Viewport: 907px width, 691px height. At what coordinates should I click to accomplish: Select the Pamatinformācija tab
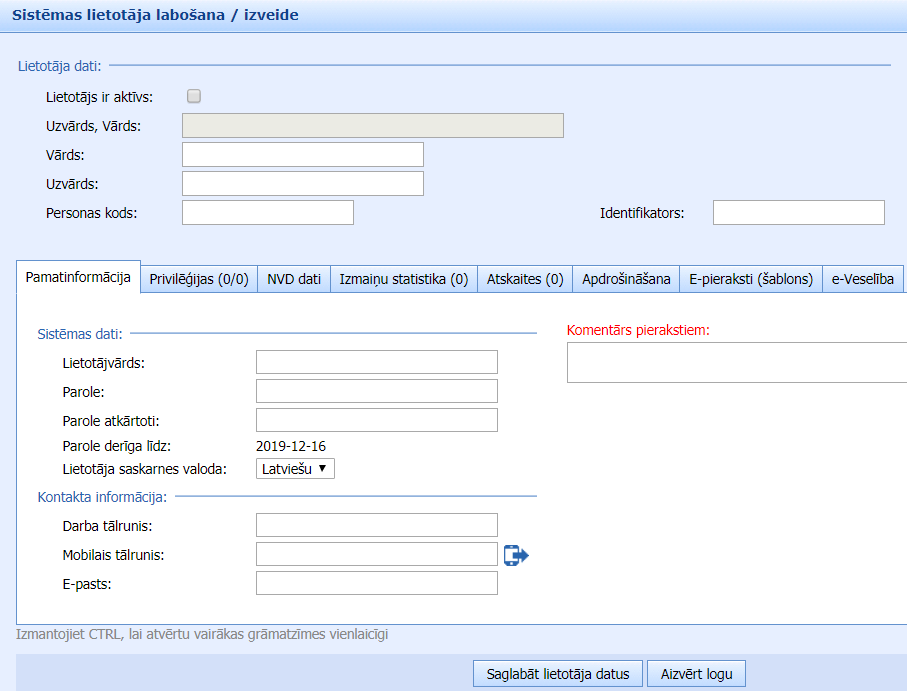[x=78, y=278]
